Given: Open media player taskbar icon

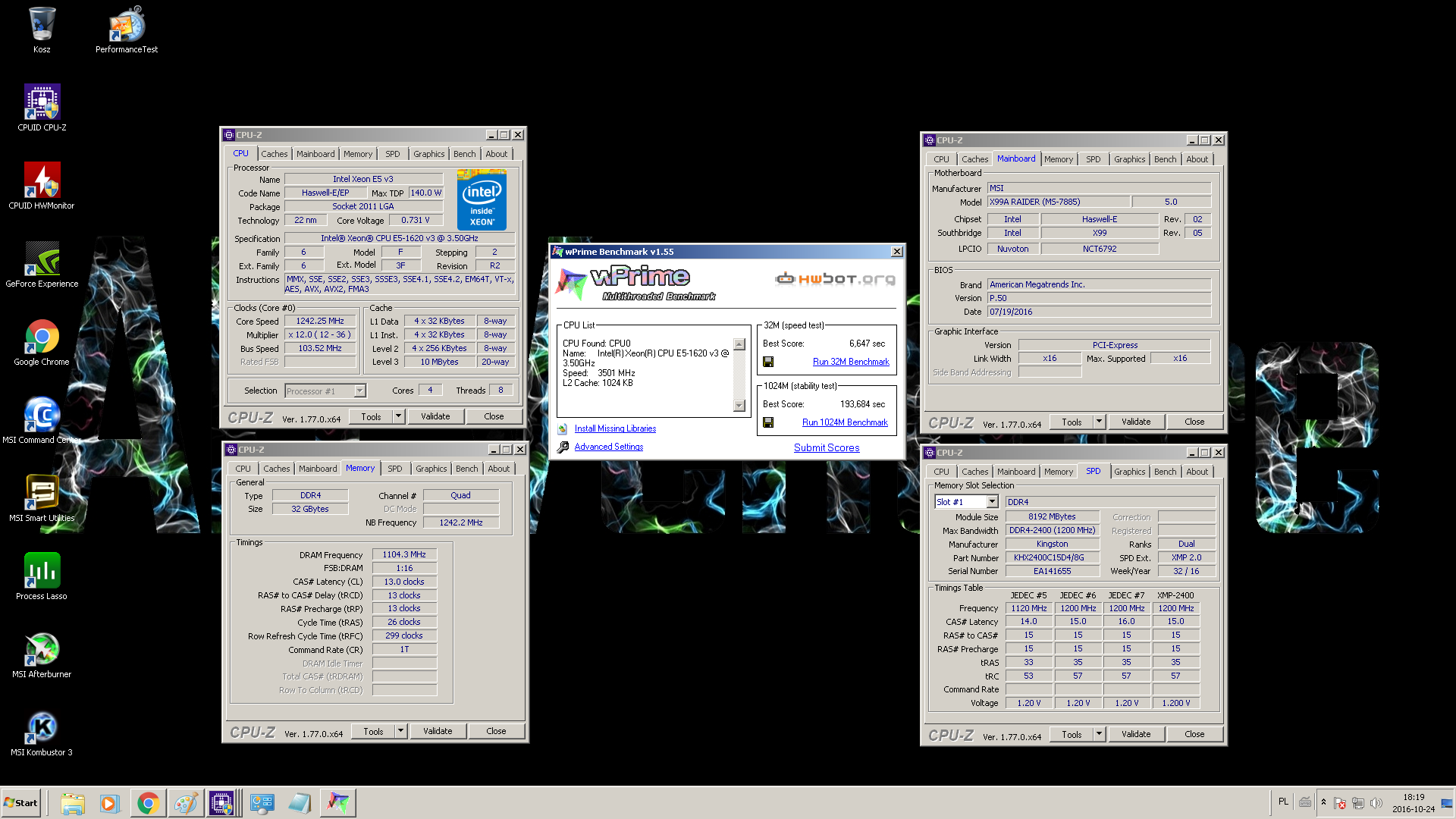Looking at the screenshot, I should [x=109, y=803].
